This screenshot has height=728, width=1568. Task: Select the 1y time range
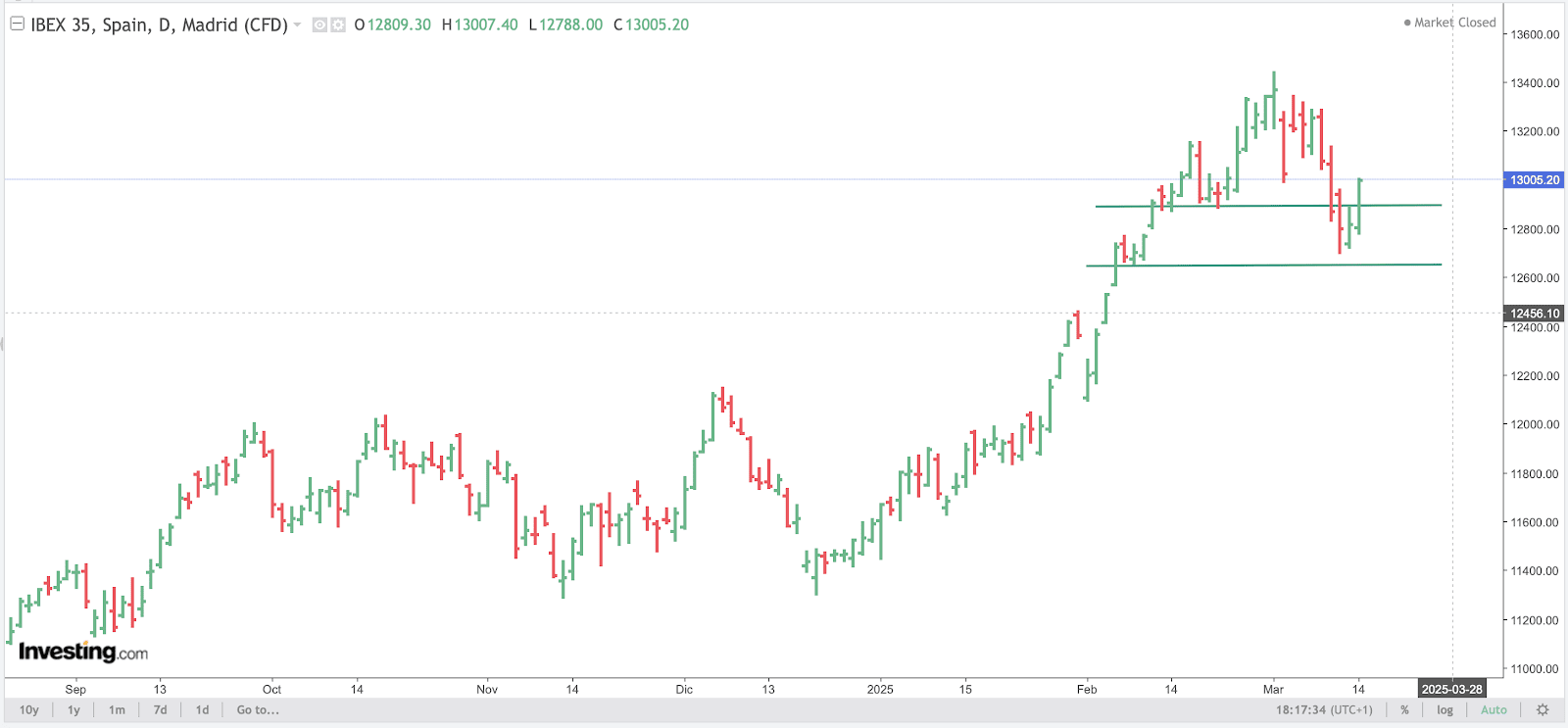click(73, 710)
